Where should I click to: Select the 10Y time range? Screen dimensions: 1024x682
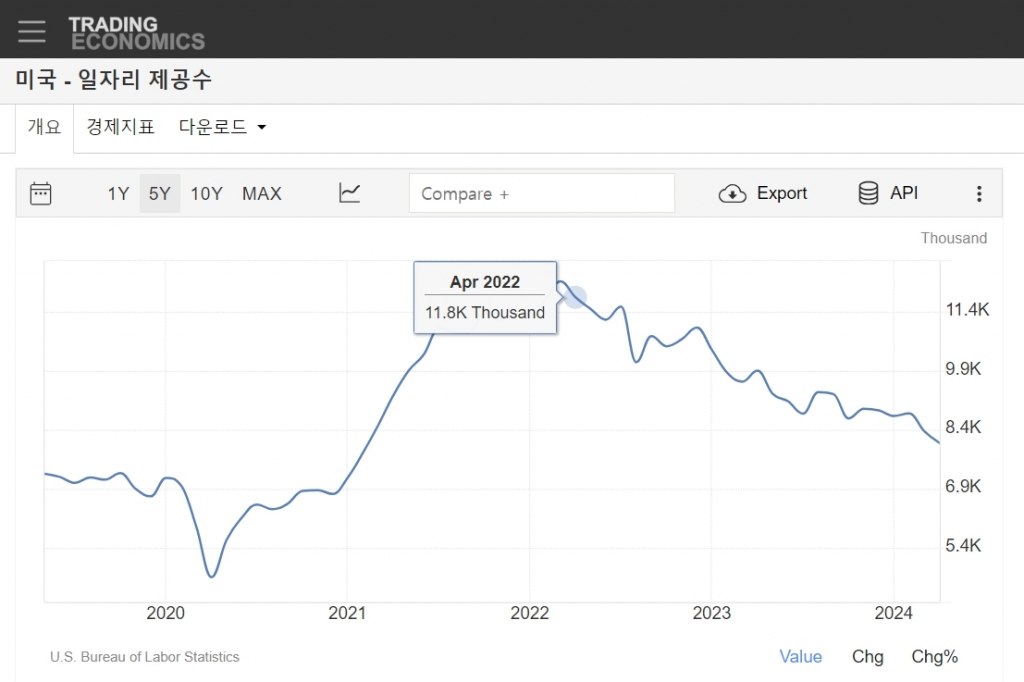point(206,194)
